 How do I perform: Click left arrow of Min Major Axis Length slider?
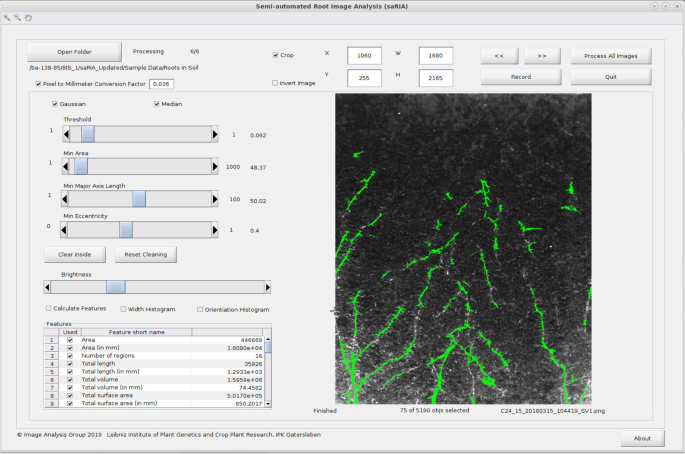pos(65,199)
